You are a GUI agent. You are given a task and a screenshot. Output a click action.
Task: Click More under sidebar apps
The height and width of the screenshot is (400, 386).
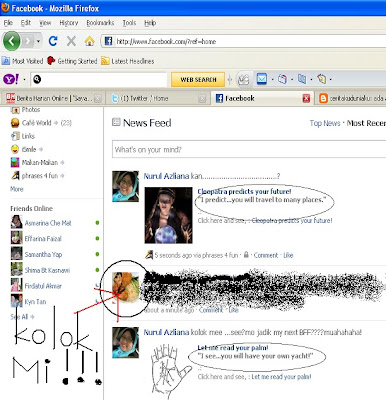17,189
